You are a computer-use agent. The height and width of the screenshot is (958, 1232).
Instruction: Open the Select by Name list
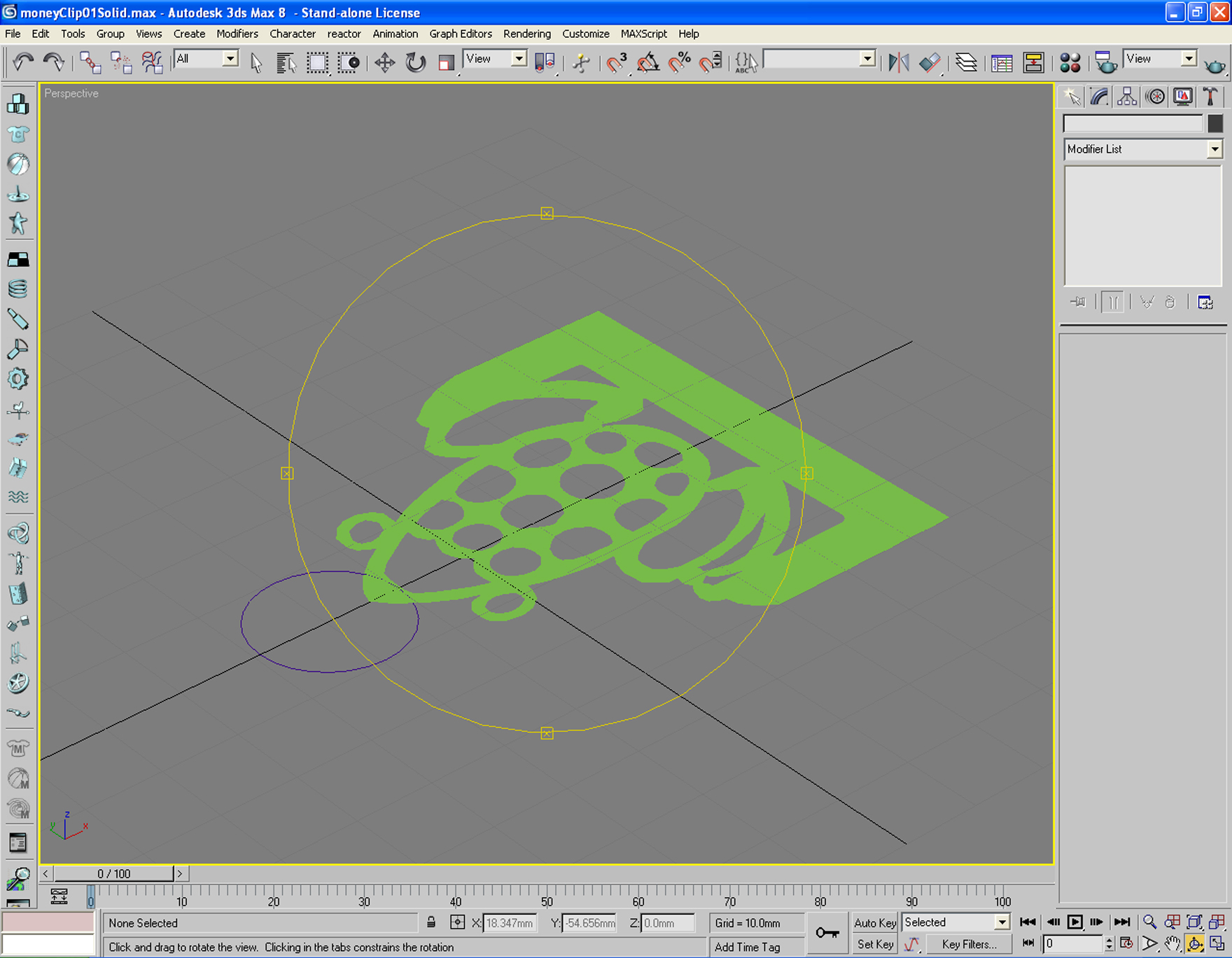(x=286, y=62)
